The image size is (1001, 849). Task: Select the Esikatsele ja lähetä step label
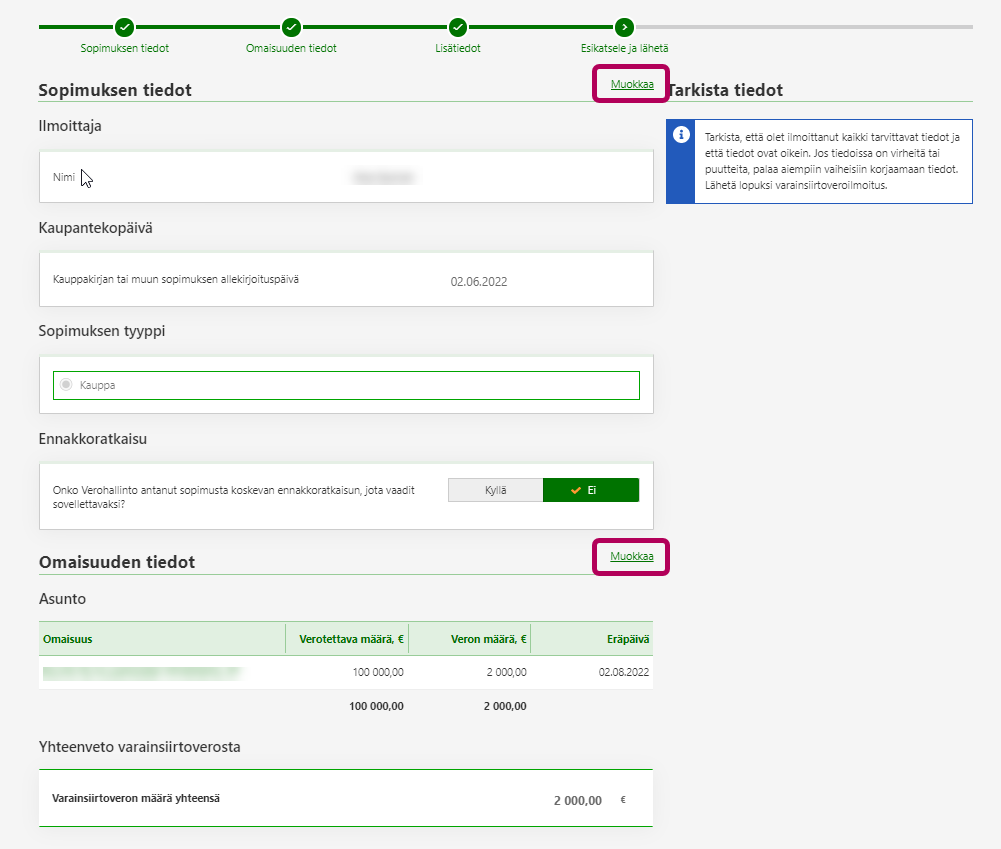pos(624,48)
